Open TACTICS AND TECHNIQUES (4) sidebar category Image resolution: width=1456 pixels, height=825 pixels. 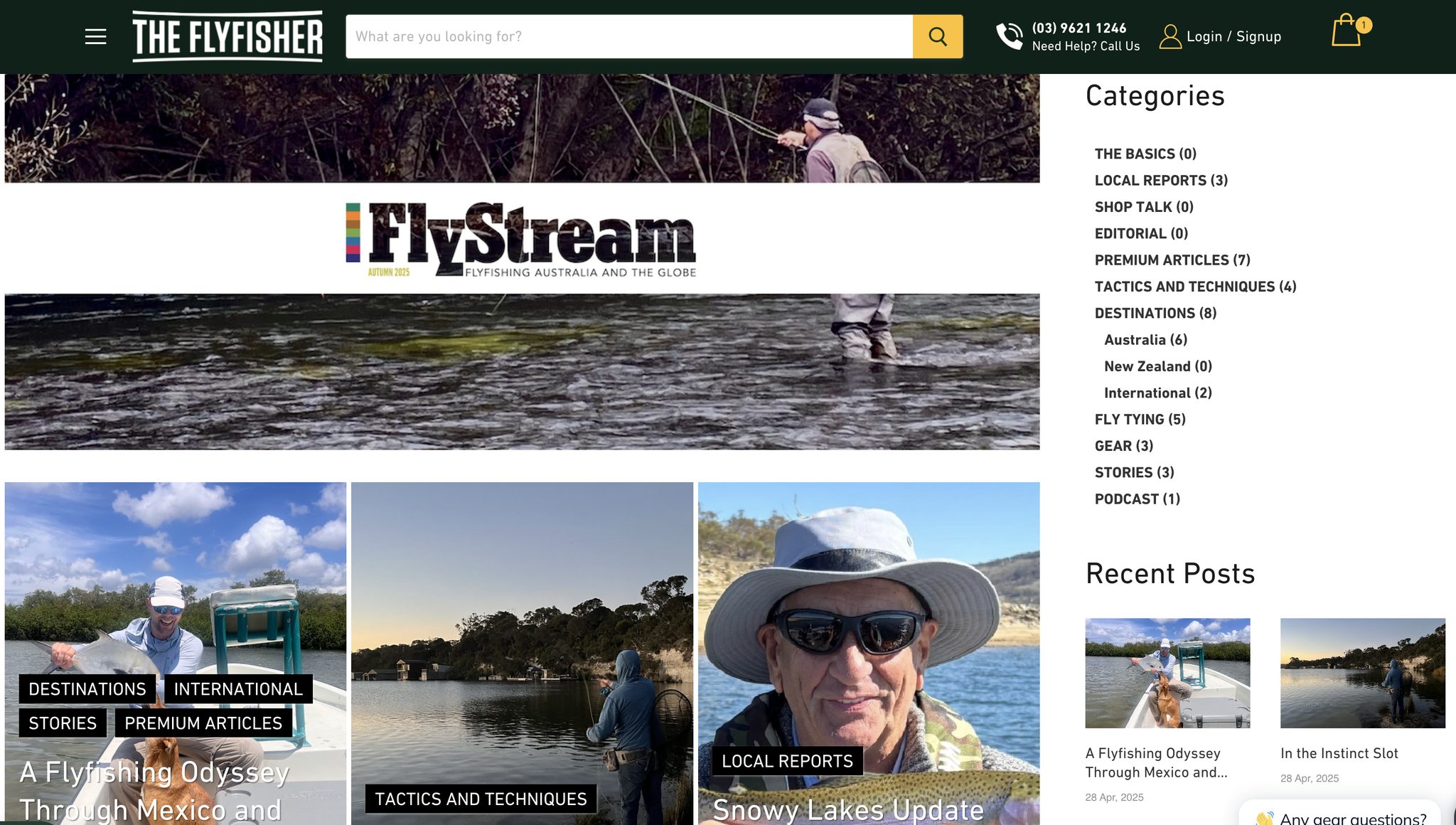pos(1195,287)
